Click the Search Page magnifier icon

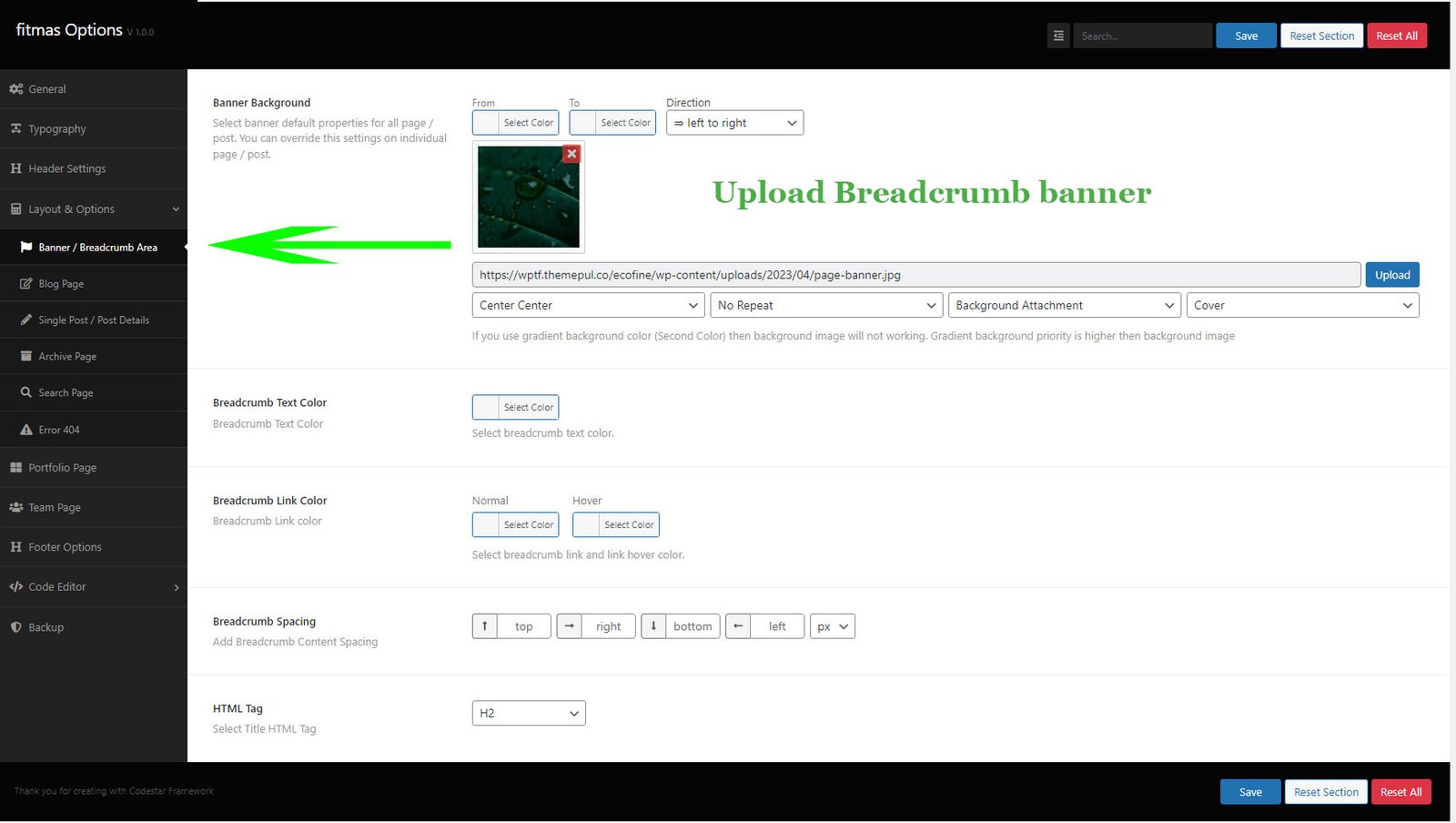click(x=26, y=392)
